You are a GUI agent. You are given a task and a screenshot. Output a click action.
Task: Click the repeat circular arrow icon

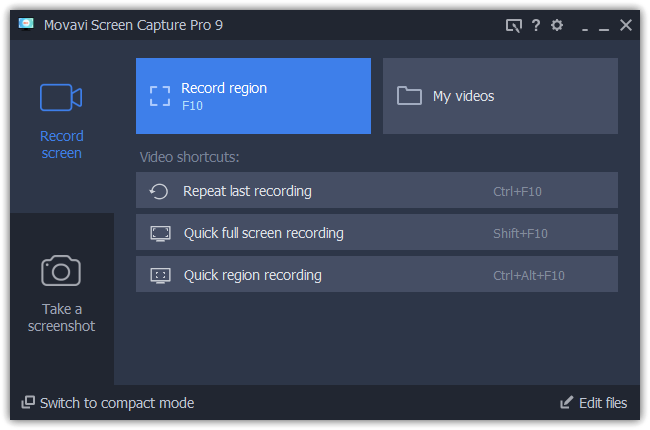click(159, 191)
